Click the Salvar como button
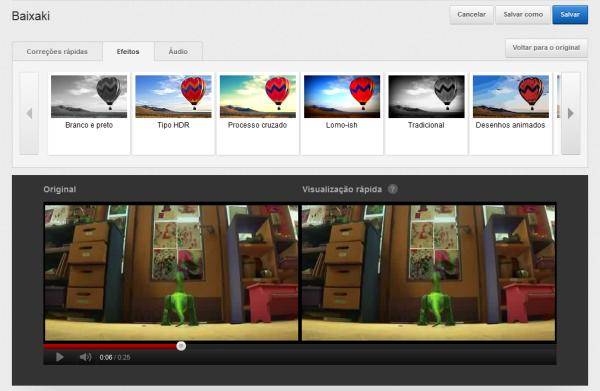The image size is (600, 391). coord(523,15)
